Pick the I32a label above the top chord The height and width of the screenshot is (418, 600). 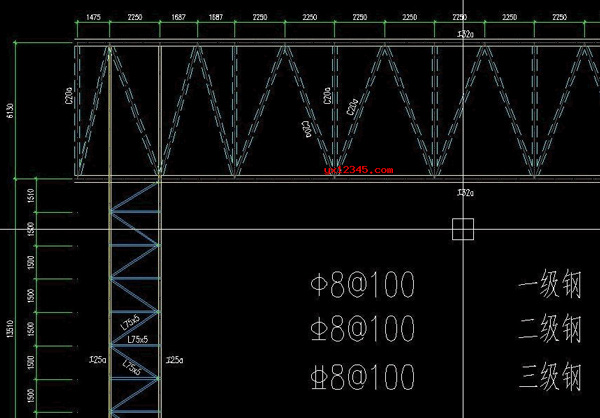tap(465, 34)
